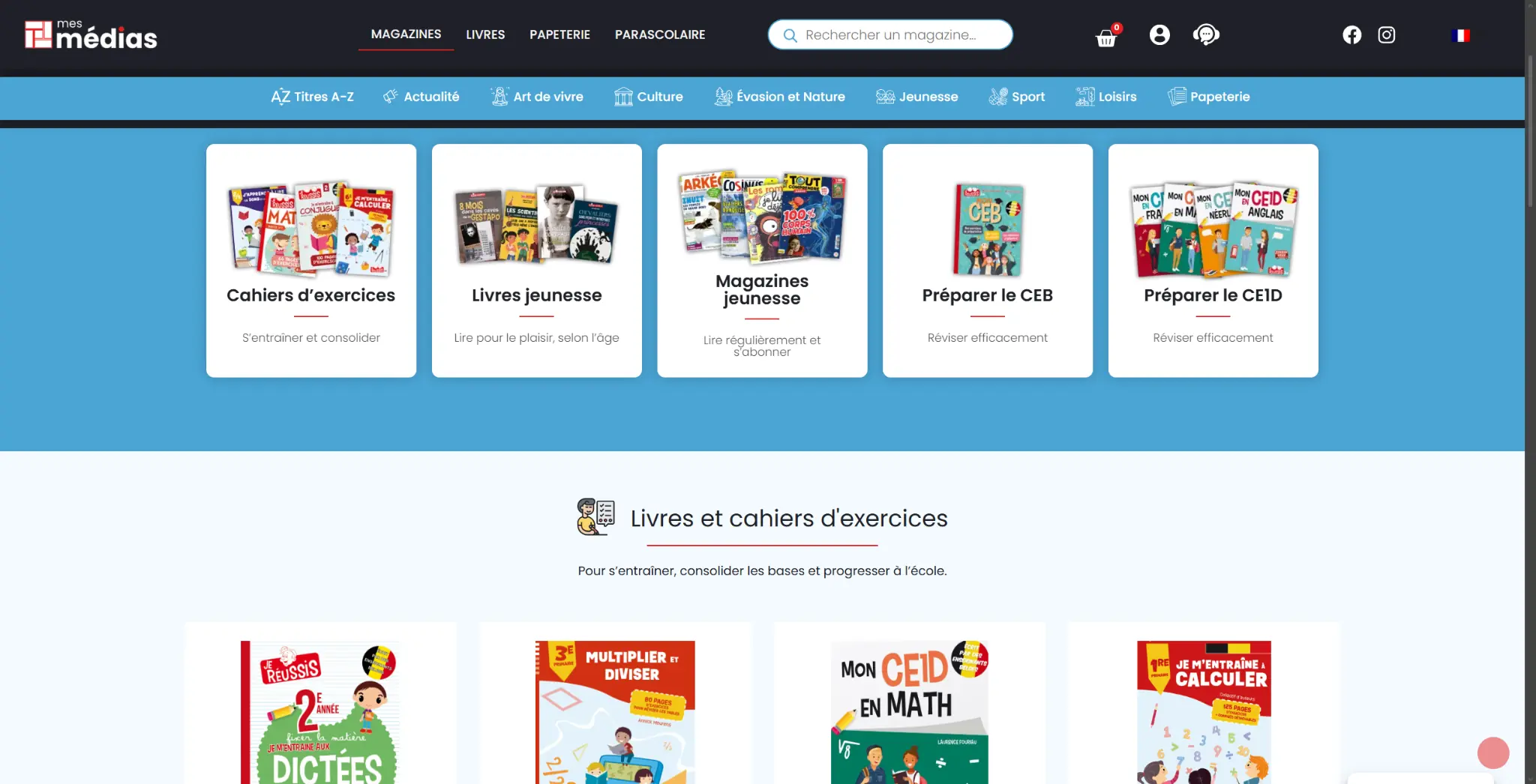Open the user account icon
The image size is (1536, 784).
(1159, 34)
